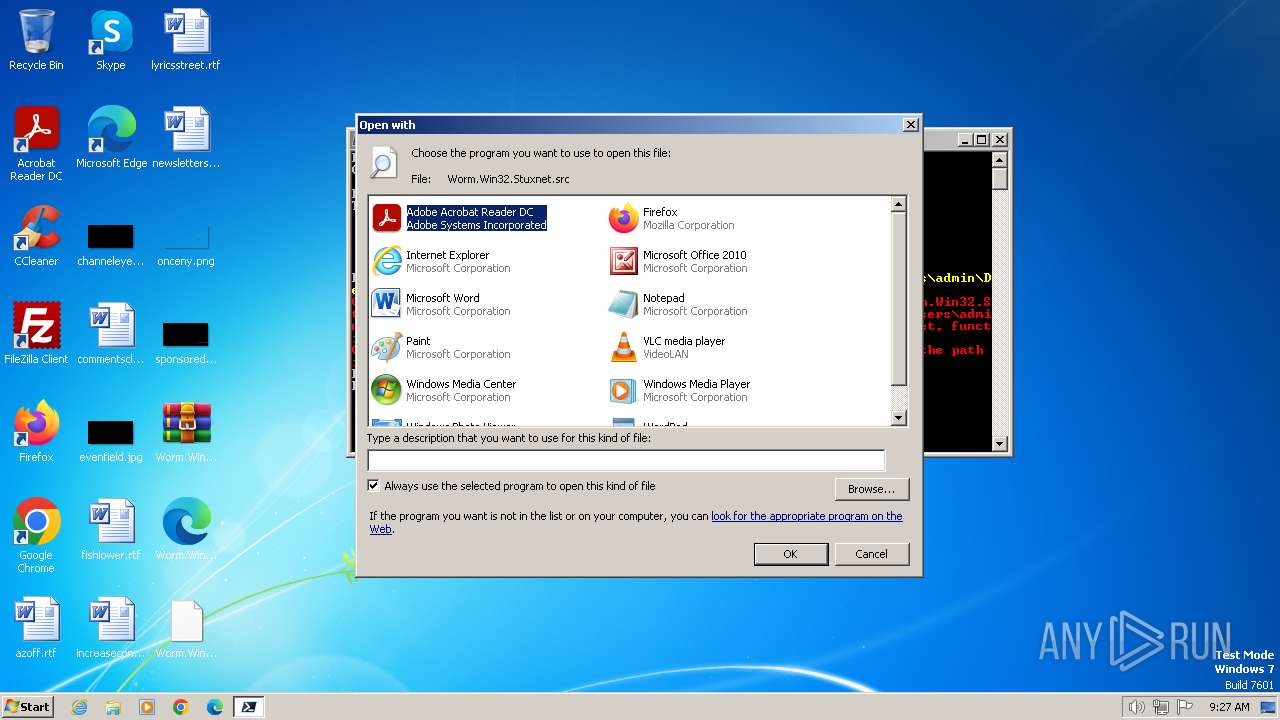Select Windows Media Center program entry

click(444, 390)
